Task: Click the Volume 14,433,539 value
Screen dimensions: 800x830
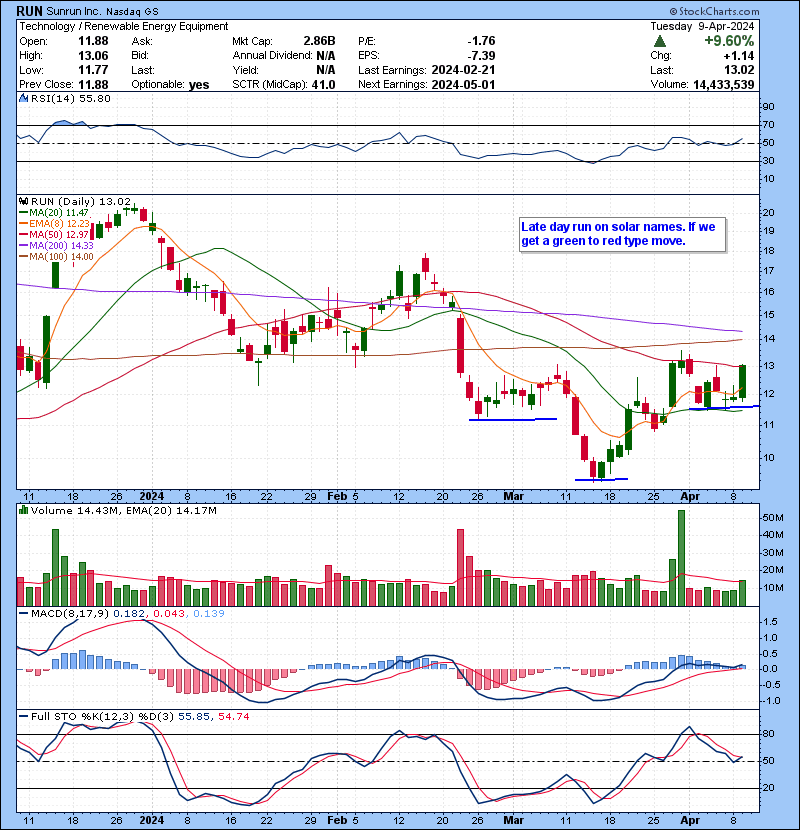Action: [x=724, y=84]
